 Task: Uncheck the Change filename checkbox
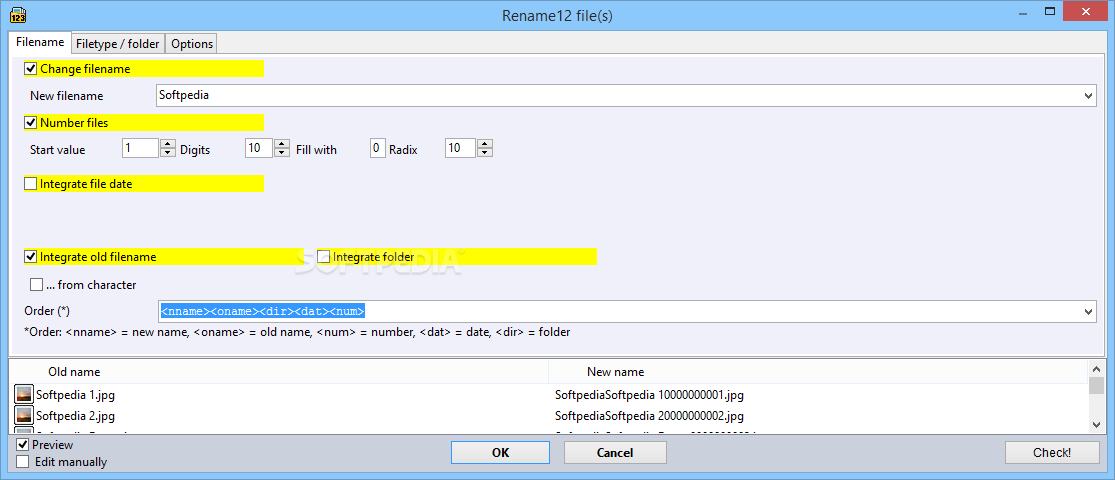[31, 69]
